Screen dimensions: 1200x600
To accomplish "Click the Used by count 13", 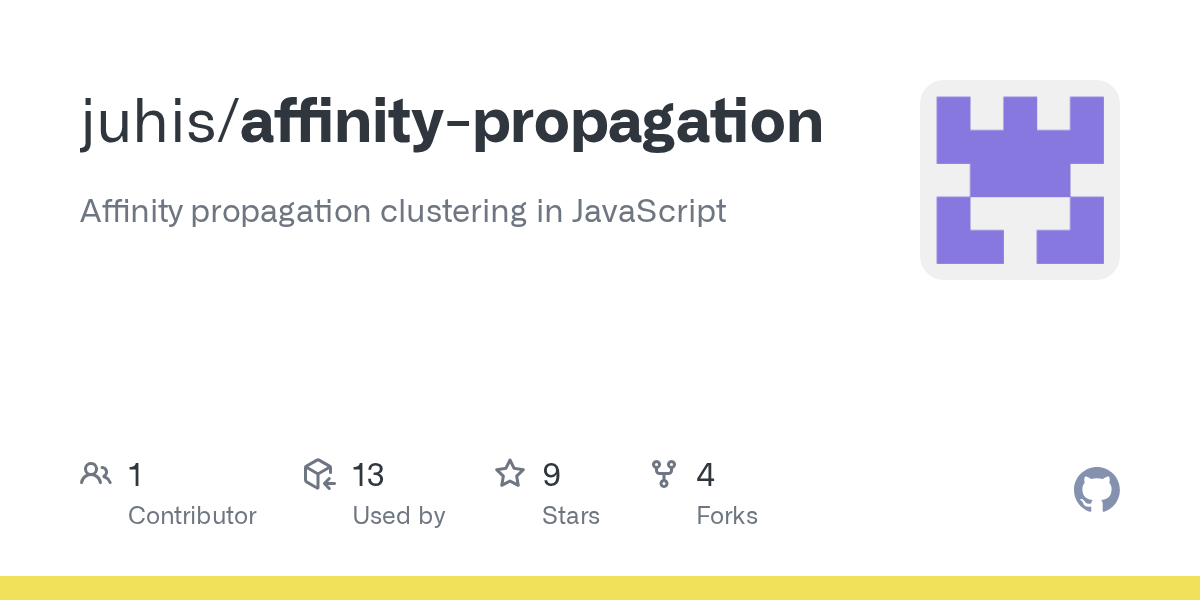I will click(368, 475).
